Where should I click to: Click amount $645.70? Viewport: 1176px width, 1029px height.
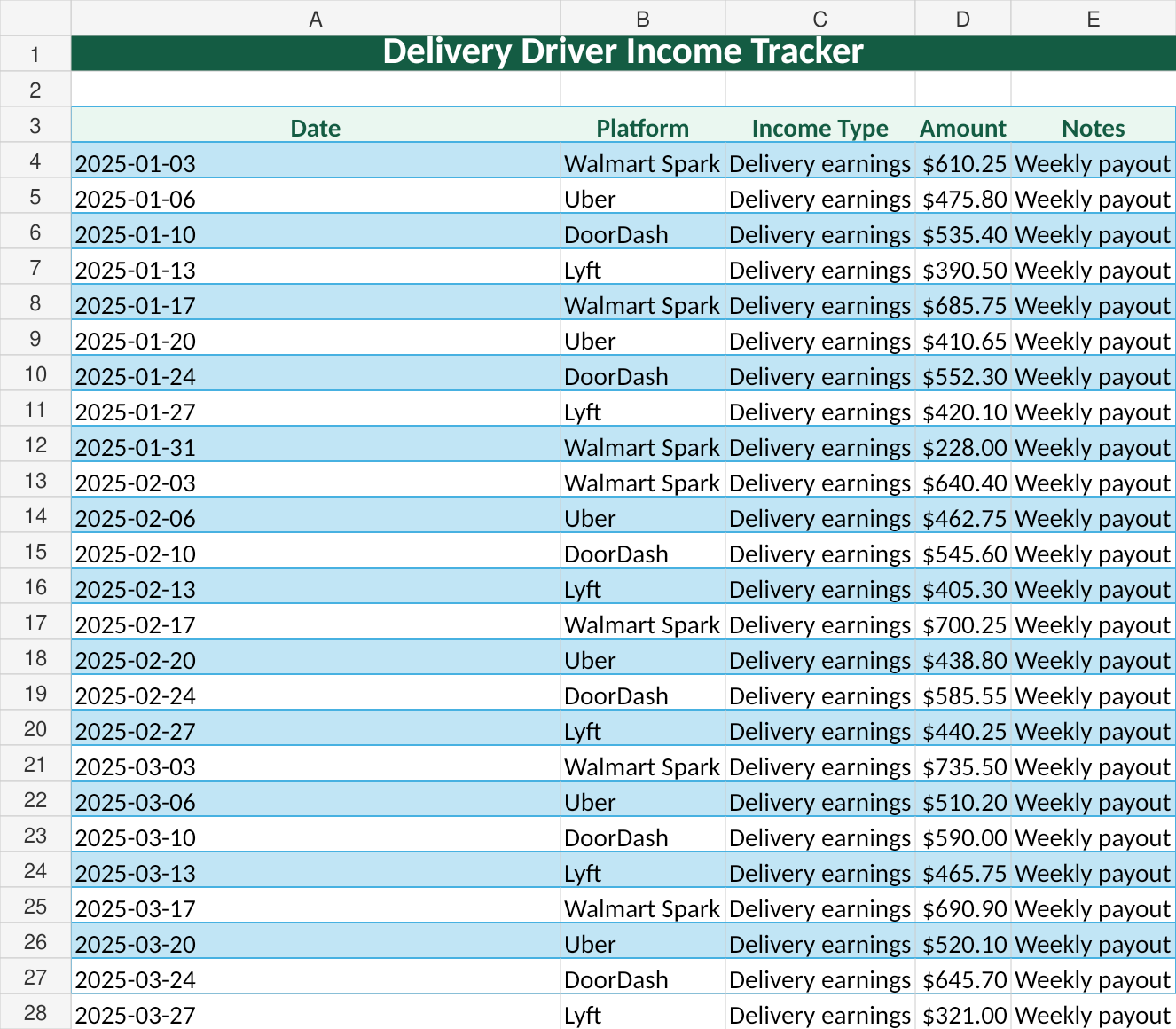tap(963, 977)
